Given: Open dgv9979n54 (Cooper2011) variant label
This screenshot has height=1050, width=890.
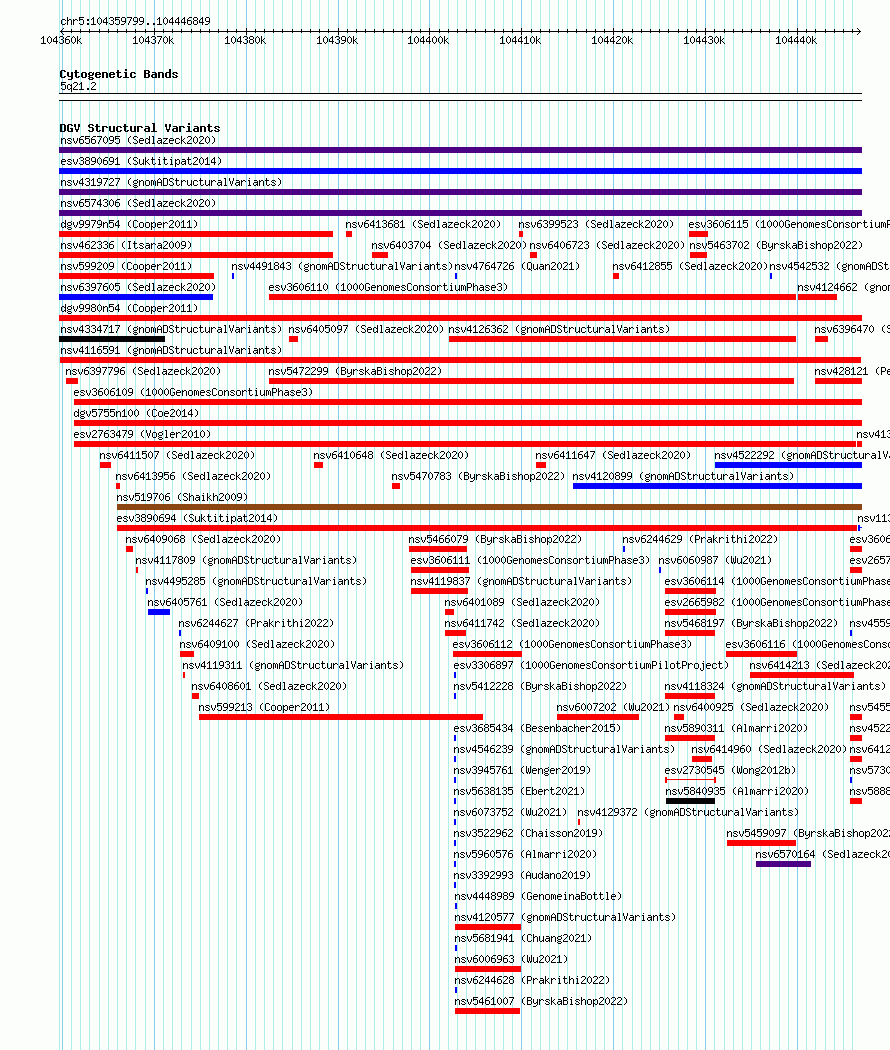Looking at the screenshot, I should pyautogui.click(x=129, y=224).
